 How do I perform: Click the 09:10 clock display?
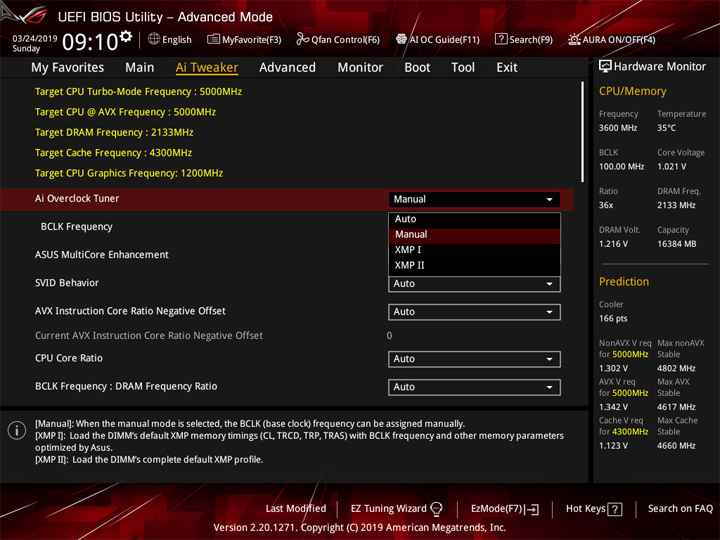[x=90, y=42]
